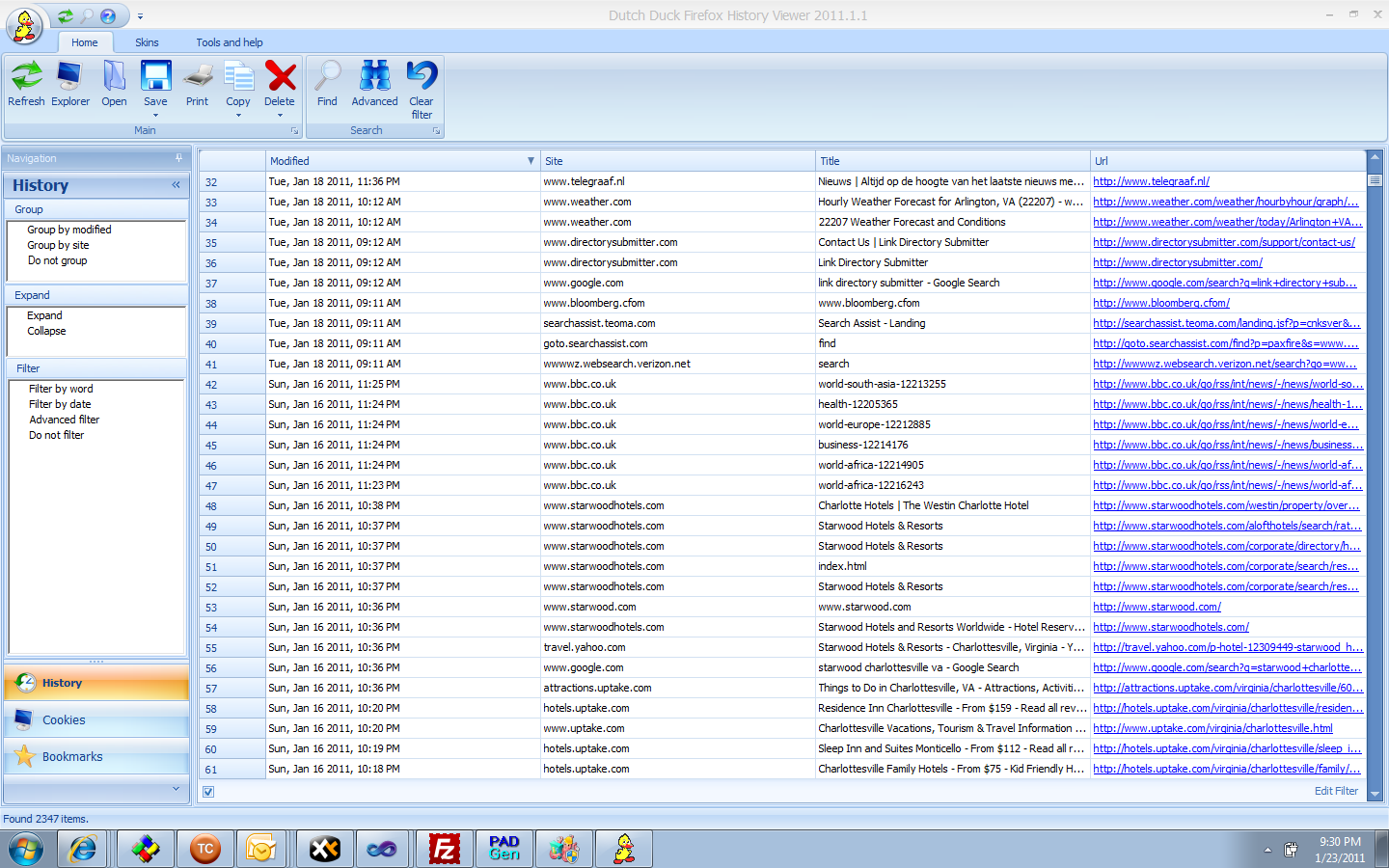
Task: Click Group by site option
Action: coord(58,245)
